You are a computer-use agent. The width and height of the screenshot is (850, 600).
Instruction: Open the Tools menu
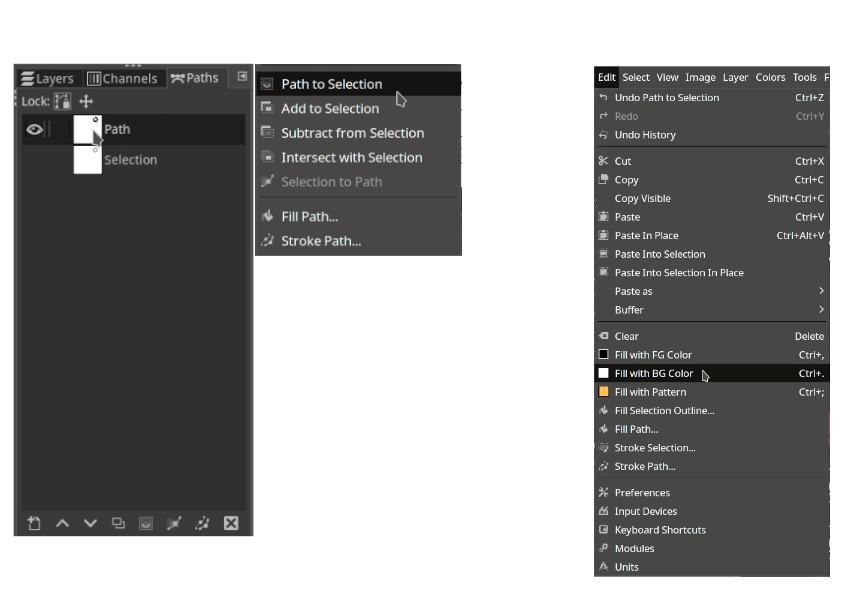(804, 78)
